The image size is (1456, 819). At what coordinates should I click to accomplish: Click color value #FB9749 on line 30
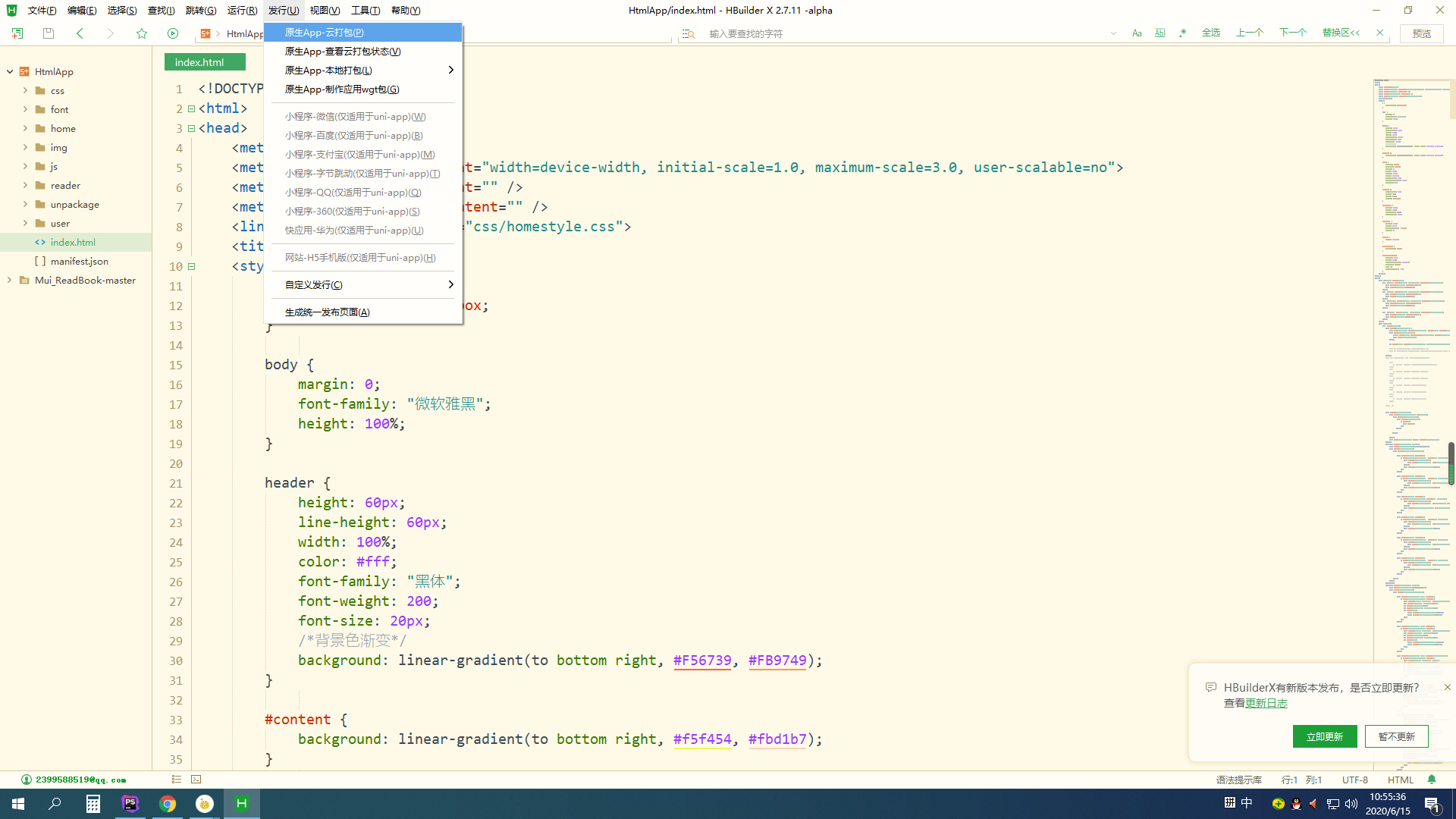pyautogui.click(x=777, y=661)
